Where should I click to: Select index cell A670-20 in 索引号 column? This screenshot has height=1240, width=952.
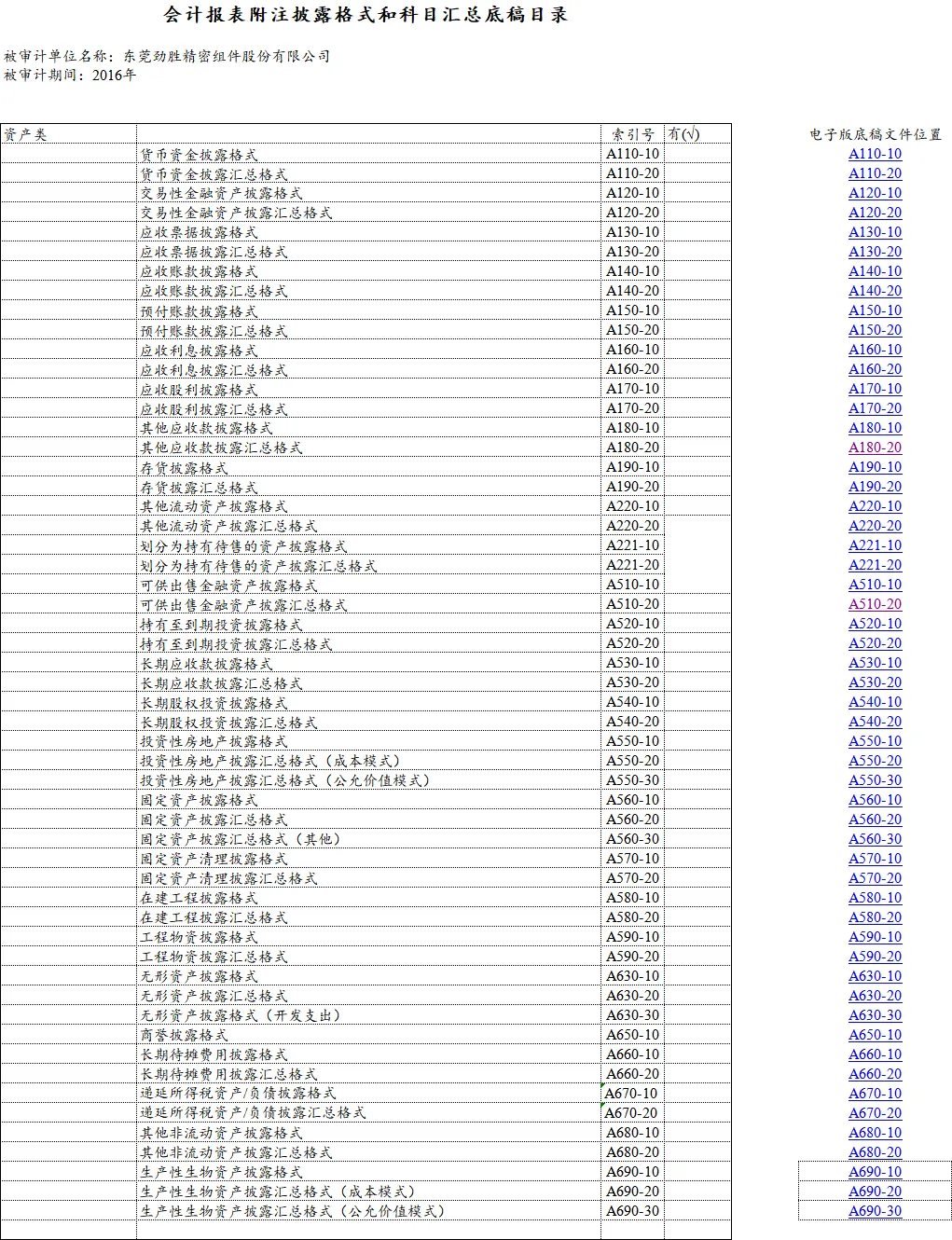coord(632,1113)
